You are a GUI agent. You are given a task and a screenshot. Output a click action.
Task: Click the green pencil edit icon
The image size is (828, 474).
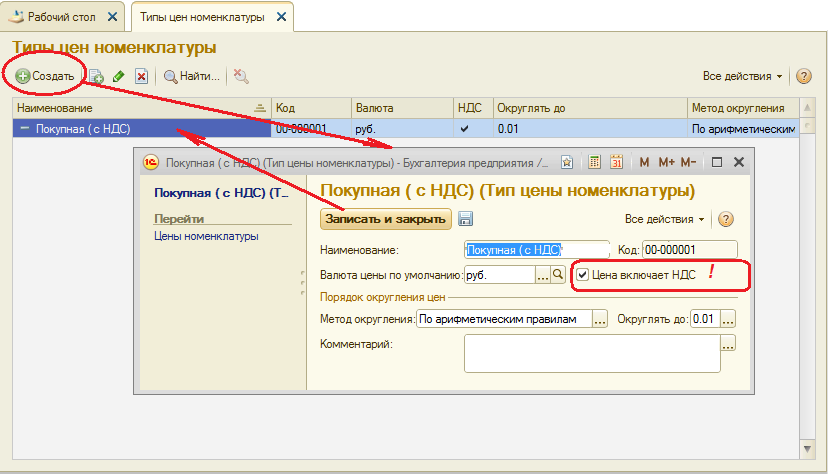point(119,76)
